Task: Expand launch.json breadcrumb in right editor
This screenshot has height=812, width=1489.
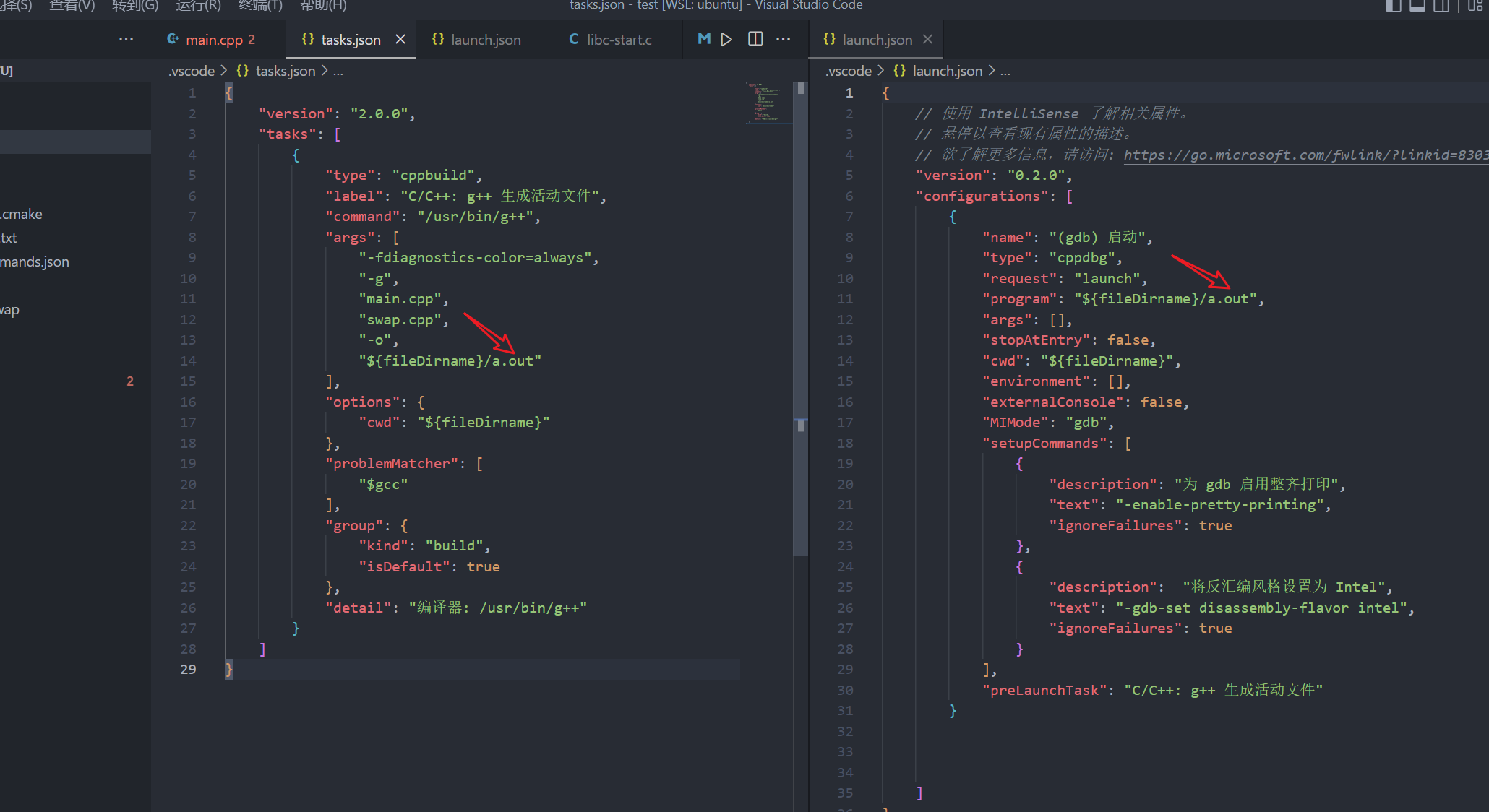Action: point(947,71)
